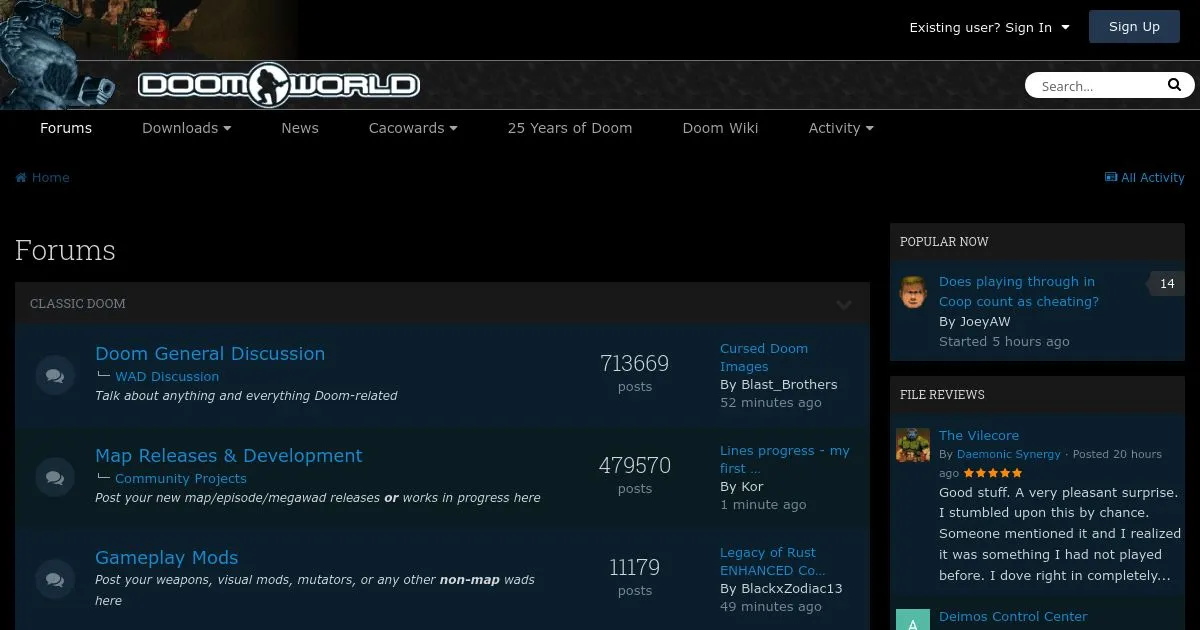The height and width of the screenshot is (630, 1200).
Task: View JoeyAW's profile link
Action: click(x=985, y=322)
